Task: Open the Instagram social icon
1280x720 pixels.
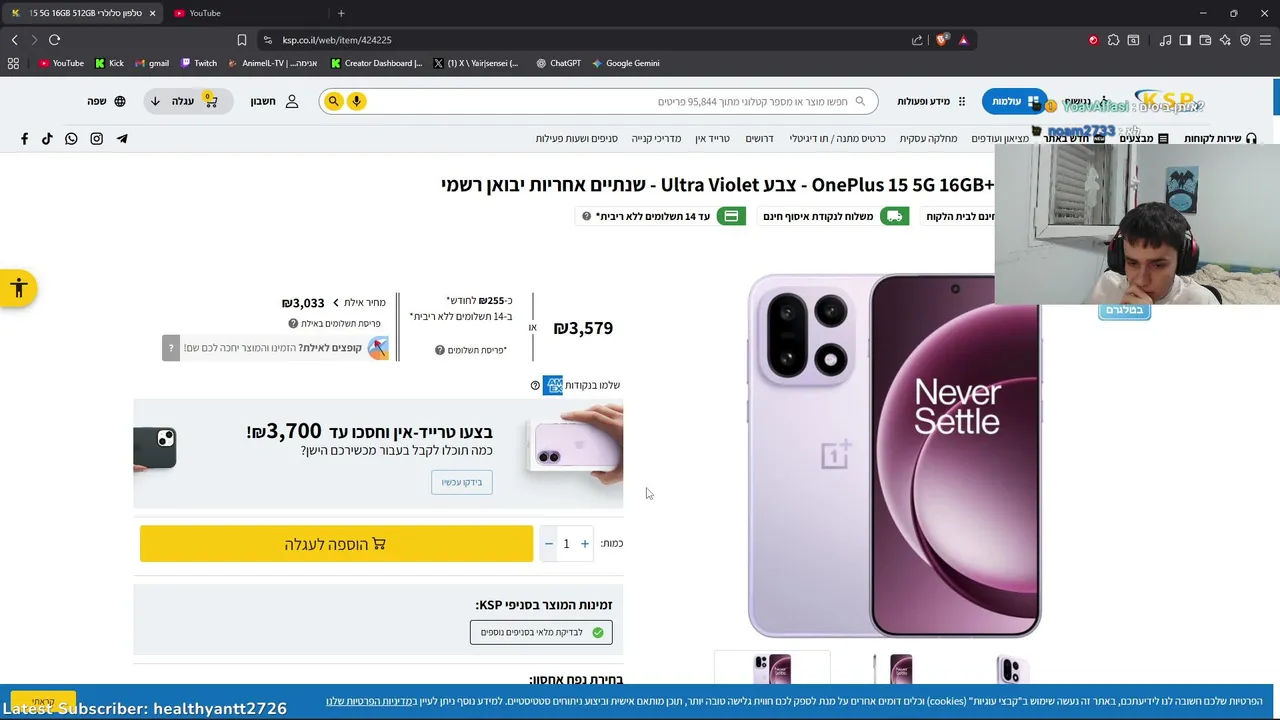Action: [x=97, y=139]
